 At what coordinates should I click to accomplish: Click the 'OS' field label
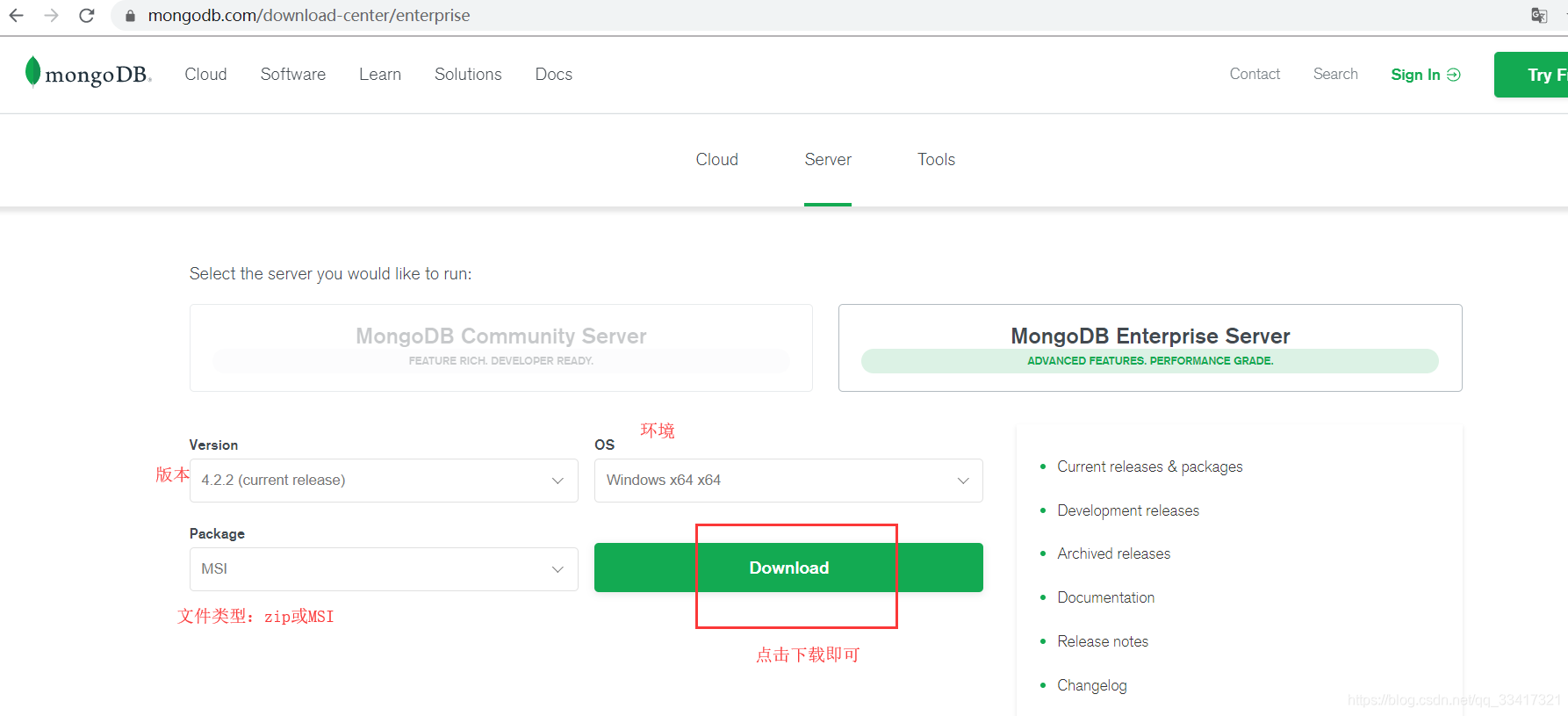(x=605, y=445)
